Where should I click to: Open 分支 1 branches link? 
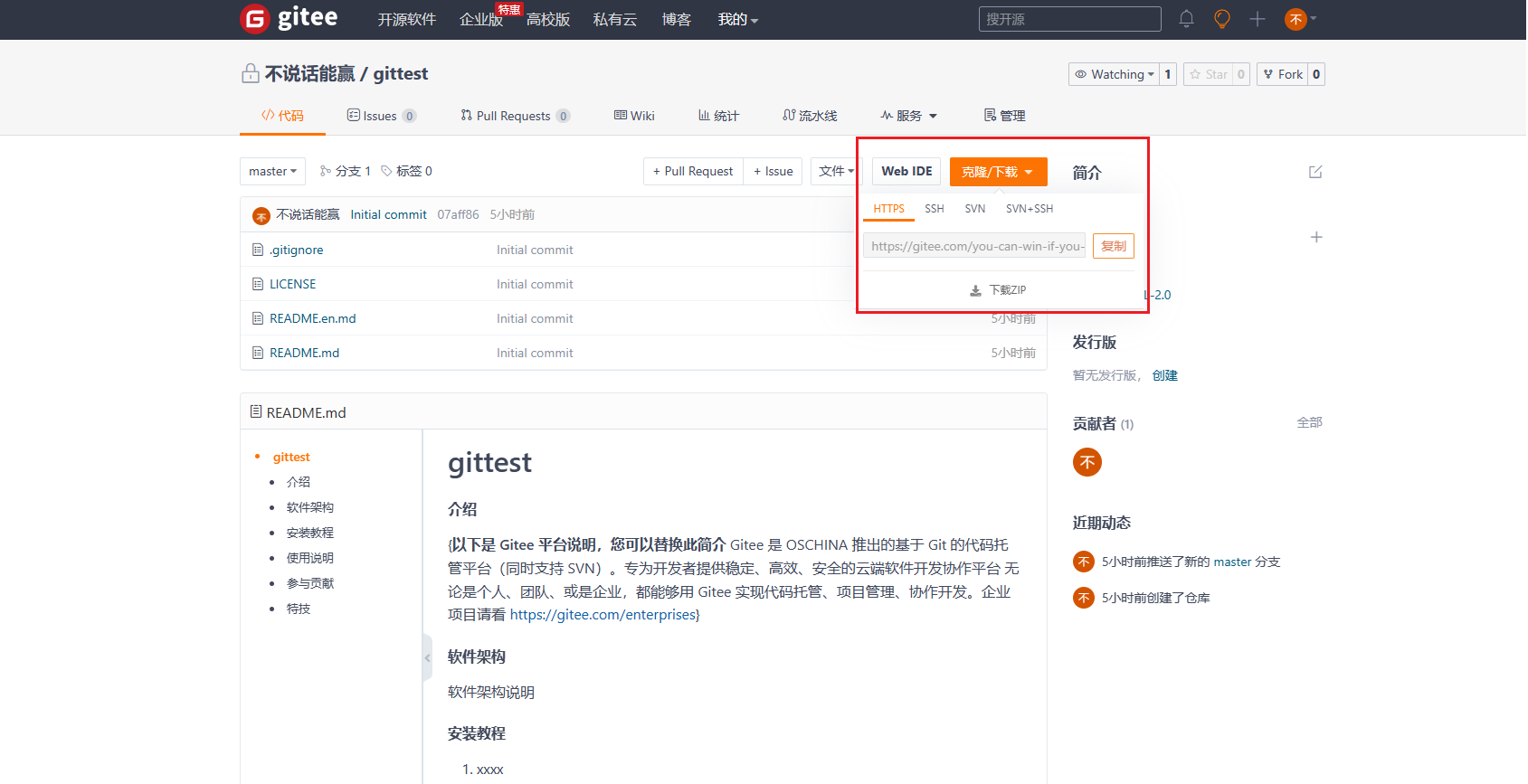(345, 171)
